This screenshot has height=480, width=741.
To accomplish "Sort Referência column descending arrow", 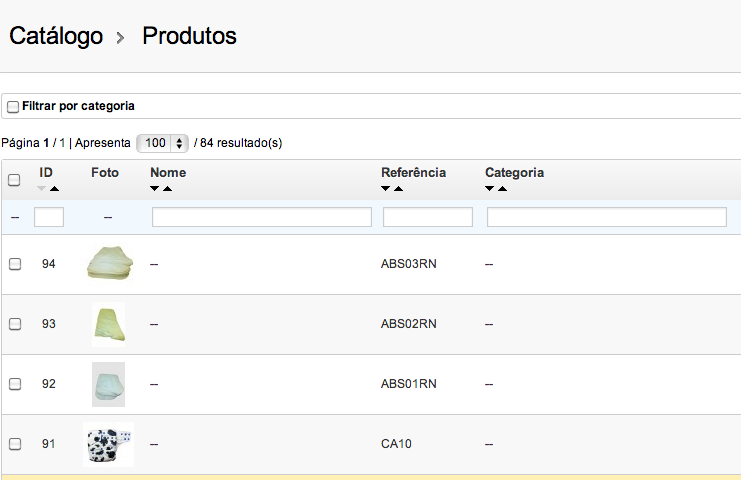I will click(386, 188).
